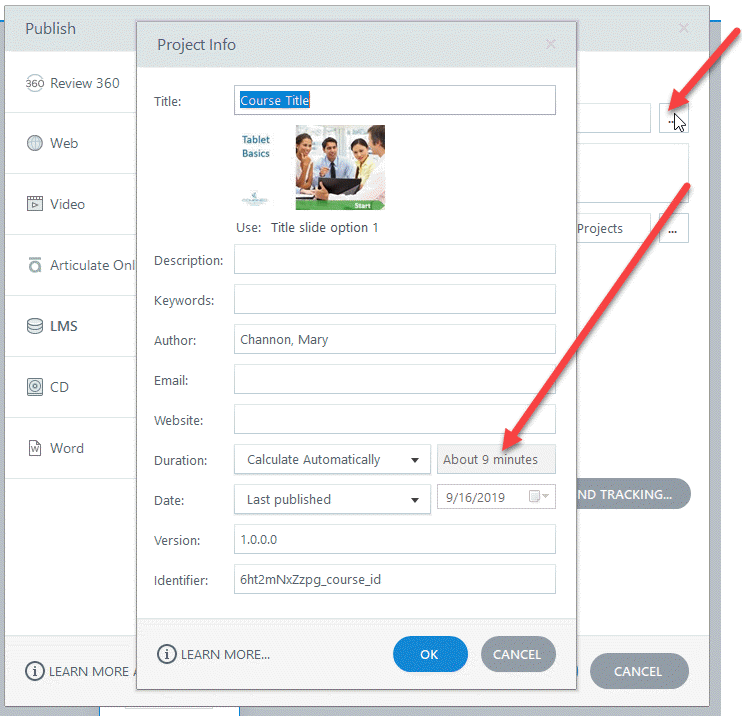Viewport: 742px width, 716px height.
Task: Click the LMS database icon
Action: point(35,326)
